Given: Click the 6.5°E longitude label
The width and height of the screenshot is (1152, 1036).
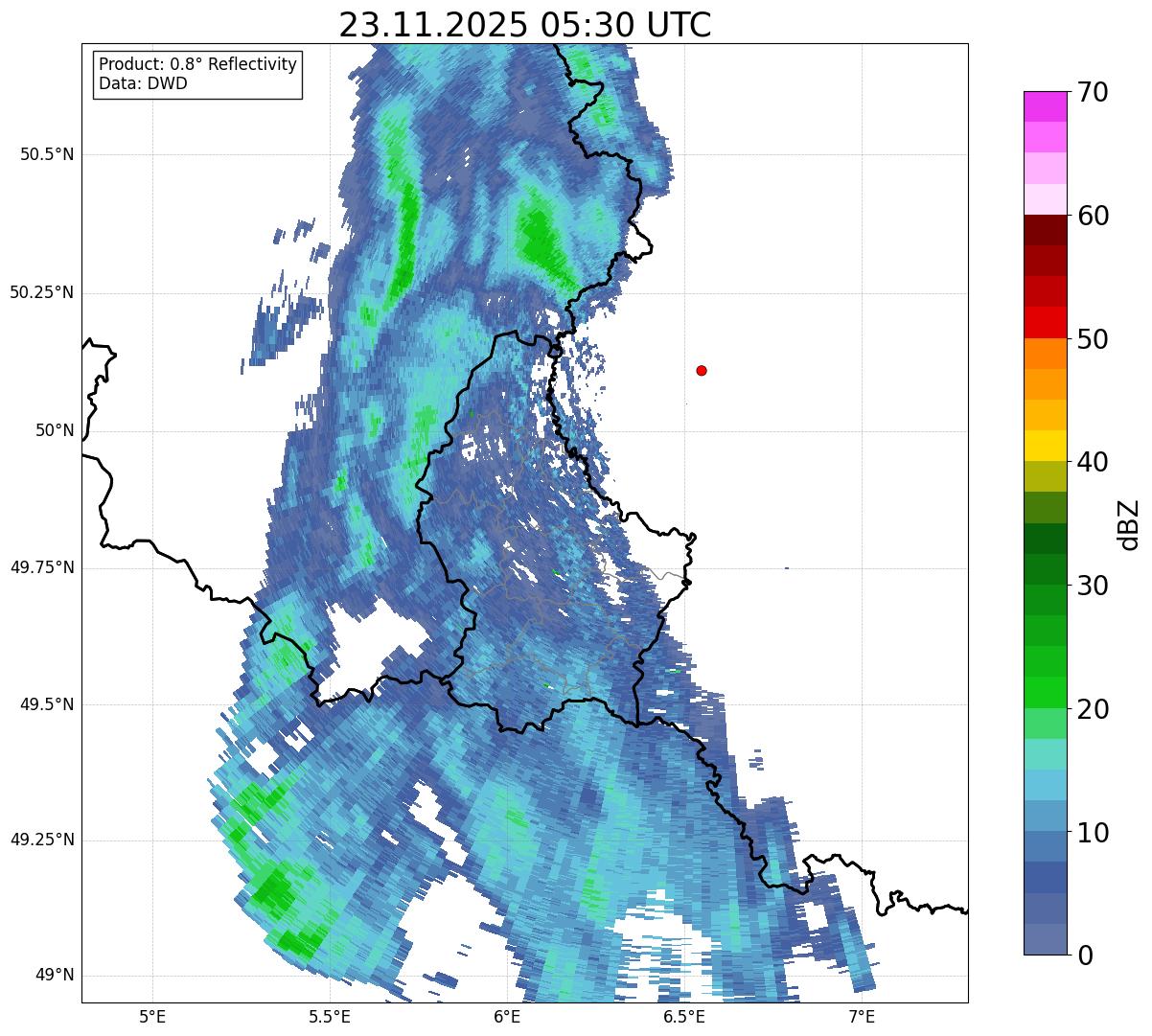Looking at the screenshot, I should [x=684, y=1016].
